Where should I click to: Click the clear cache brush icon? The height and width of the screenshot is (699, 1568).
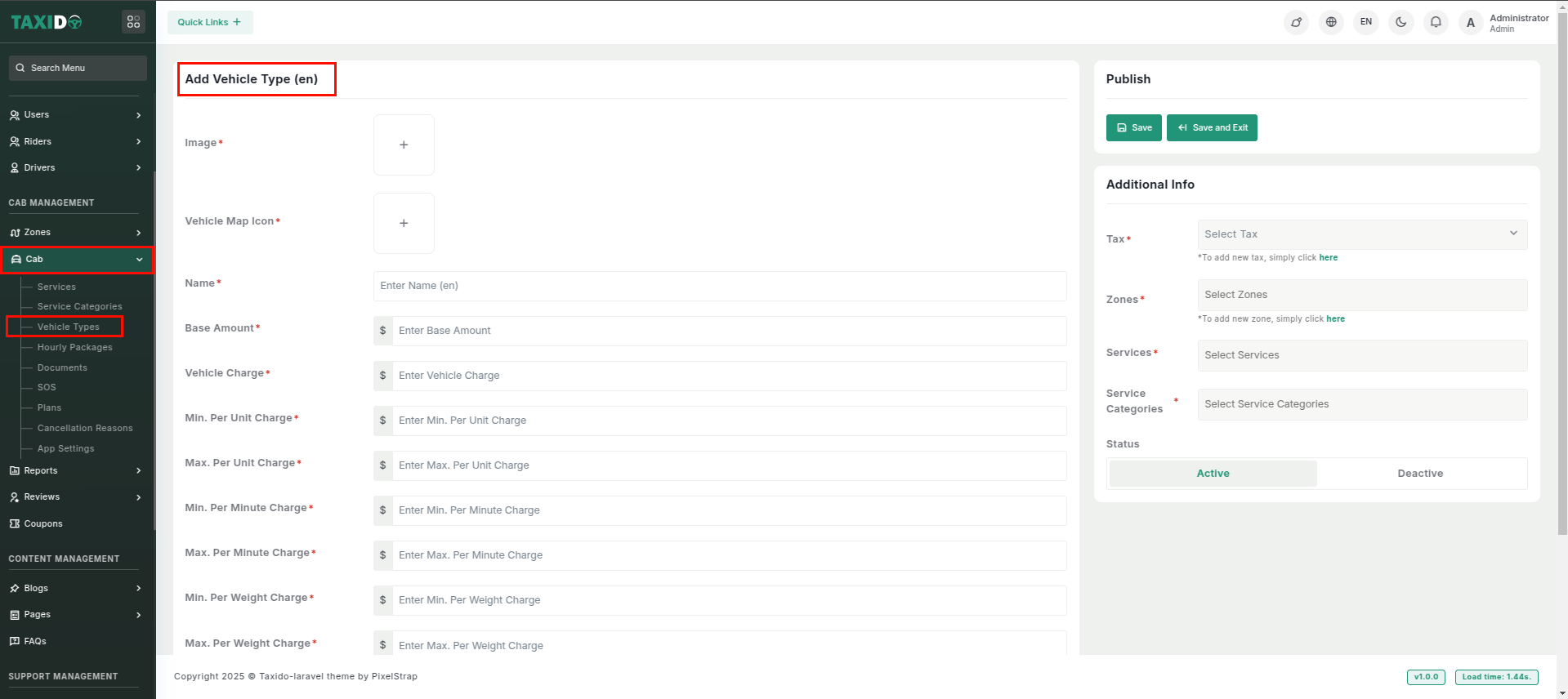[1296, 22]
